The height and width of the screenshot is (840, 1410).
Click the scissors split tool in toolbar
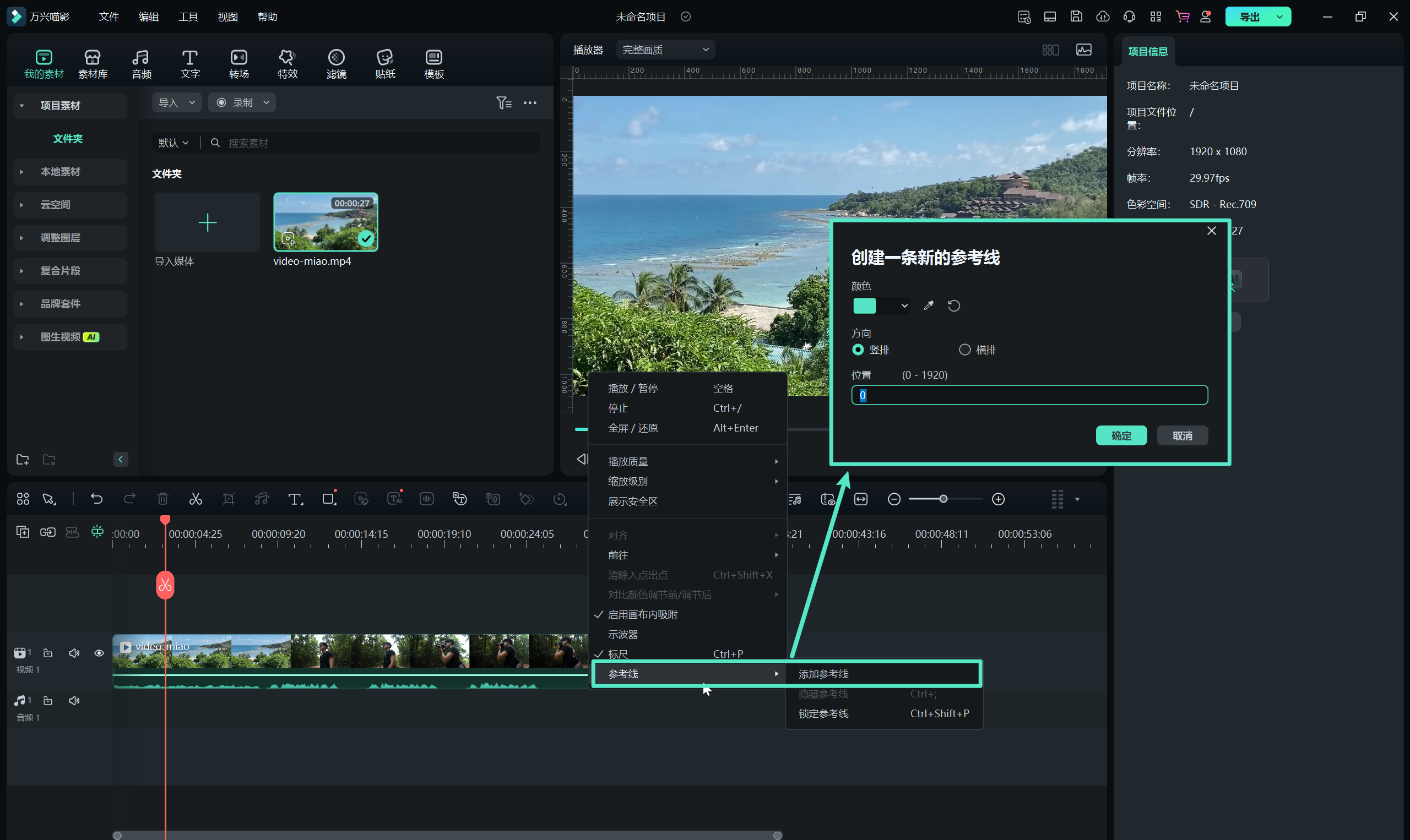tap(196, 499)
